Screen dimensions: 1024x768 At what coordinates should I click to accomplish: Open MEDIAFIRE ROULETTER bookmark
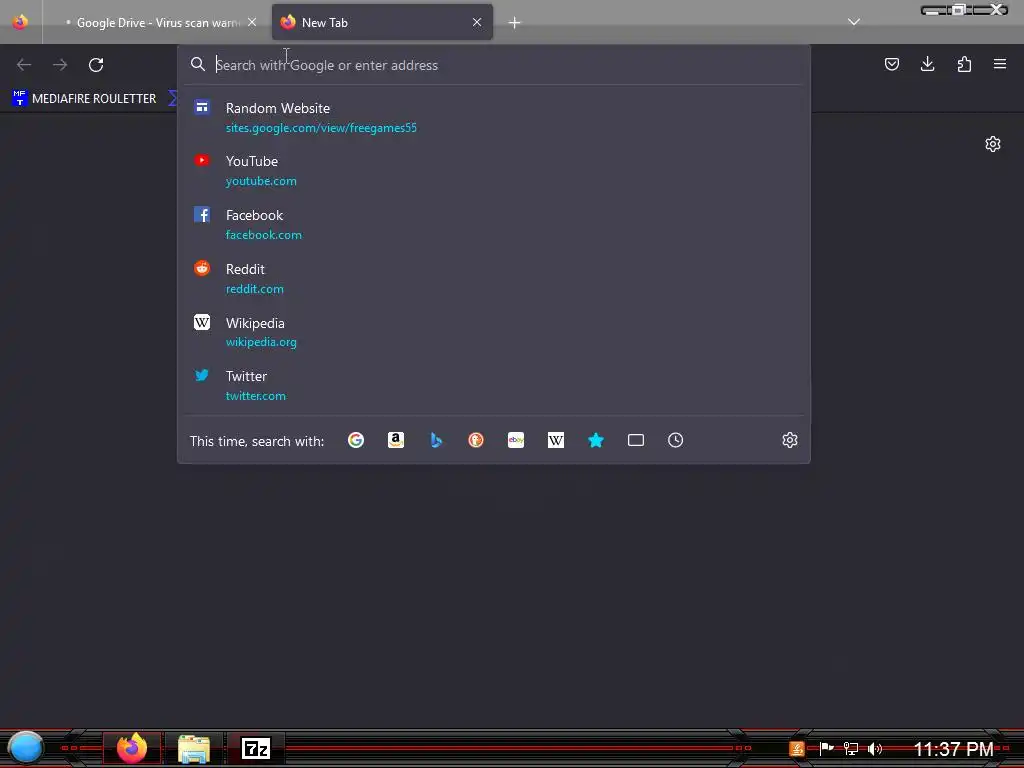(x=84, y=99)
